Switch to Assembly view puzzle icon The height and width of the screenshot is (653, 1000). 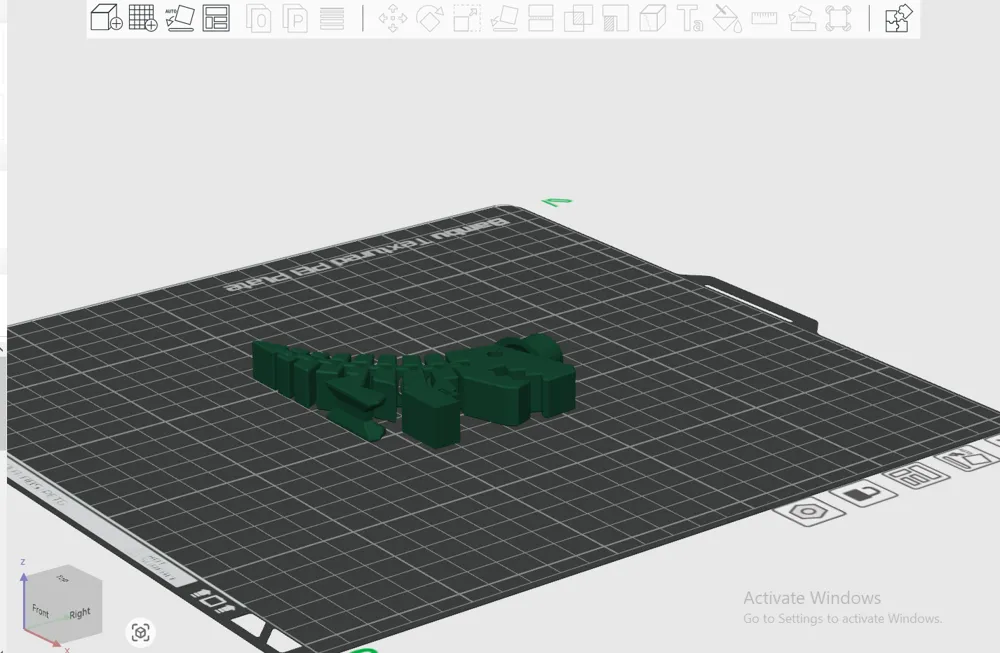tap(899, 18)
